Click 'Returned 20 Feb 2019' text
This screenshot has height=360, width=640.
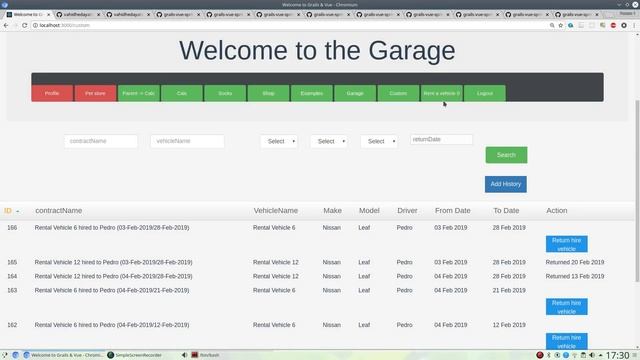coord(575,262)
